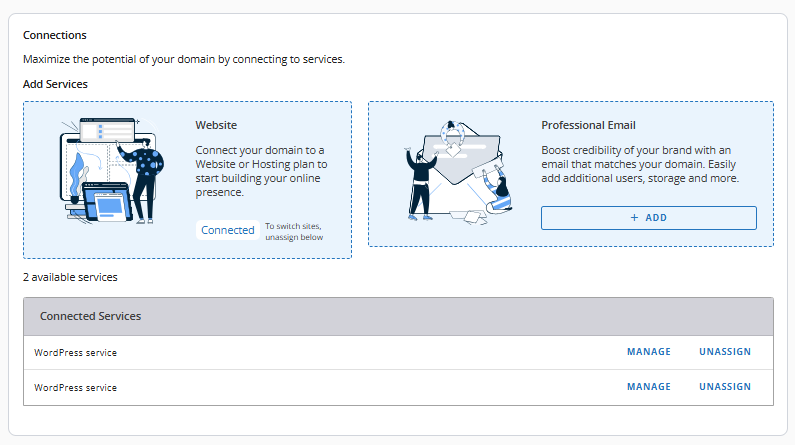
Task: Manage the first WordPress service
Action: pos(649,352)
